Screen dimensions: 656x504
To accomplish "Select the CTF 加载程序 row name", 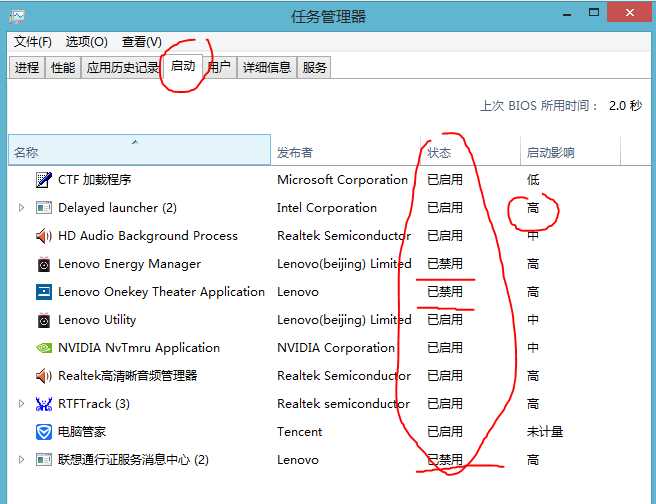I will pyautogui.click(x=95, y=180).
